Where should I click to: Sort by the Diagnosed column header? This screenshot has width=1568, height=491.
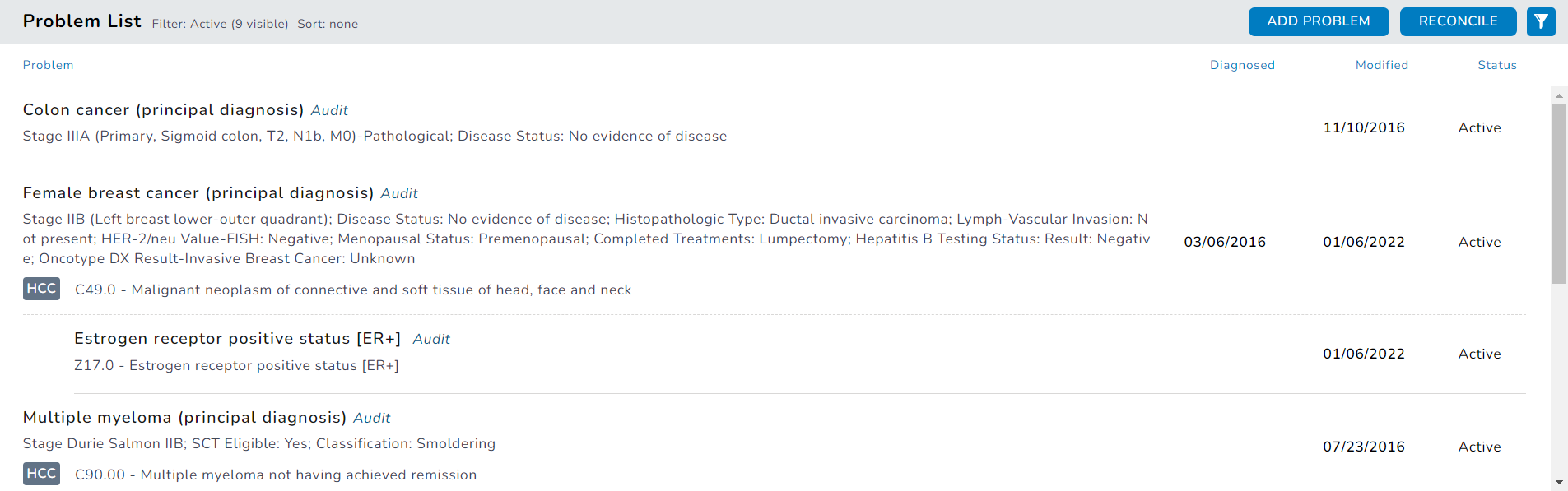point(1242,65)
